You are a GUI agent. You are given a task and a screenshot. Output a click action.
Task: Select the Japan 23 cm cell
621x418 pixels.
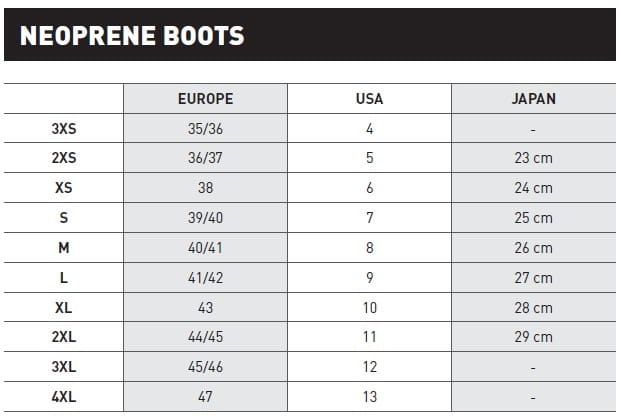(x=533, y=158)
